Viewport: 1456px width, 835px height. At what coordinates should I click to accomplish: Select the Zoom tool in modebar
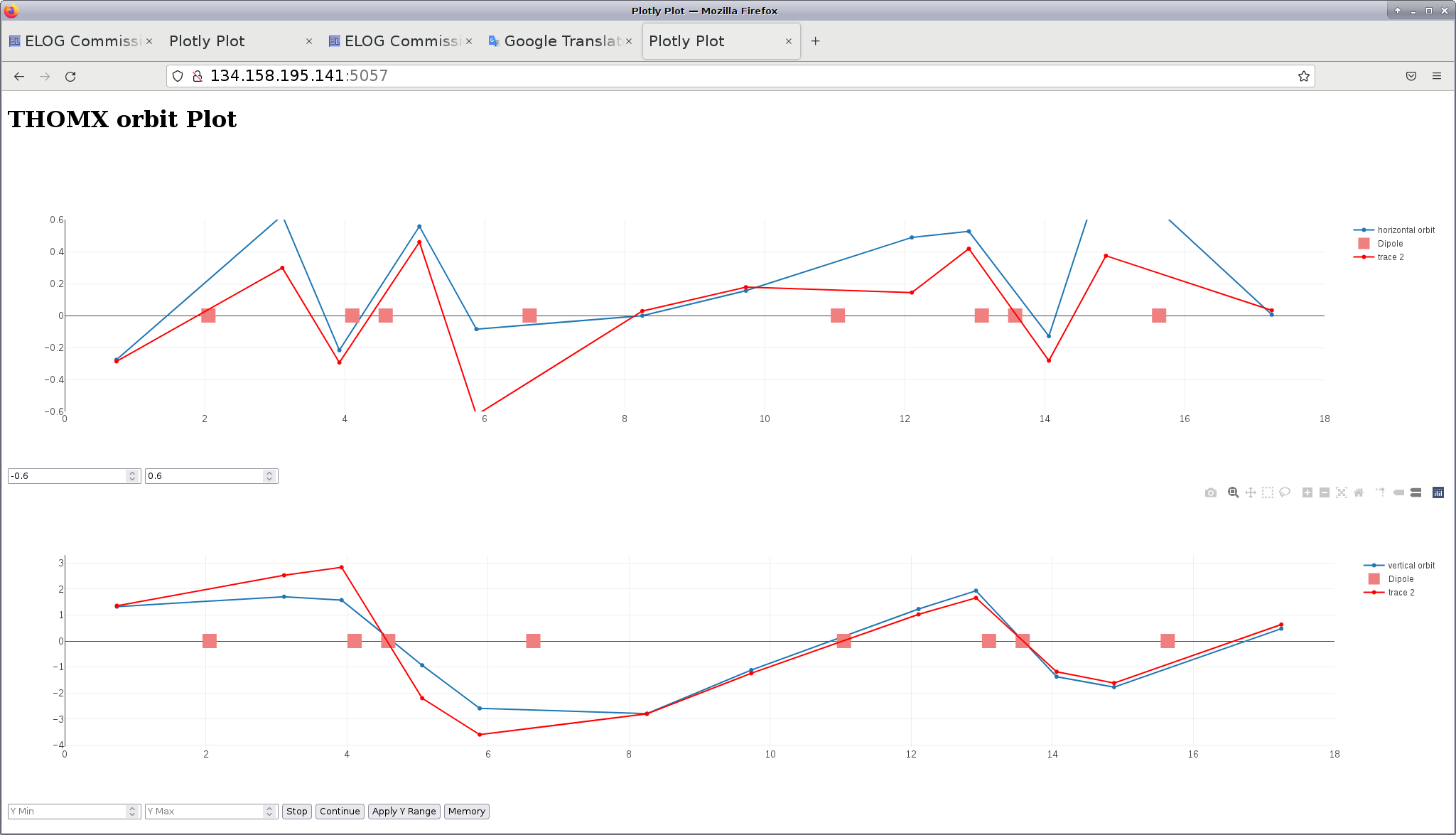[1234, 492]
